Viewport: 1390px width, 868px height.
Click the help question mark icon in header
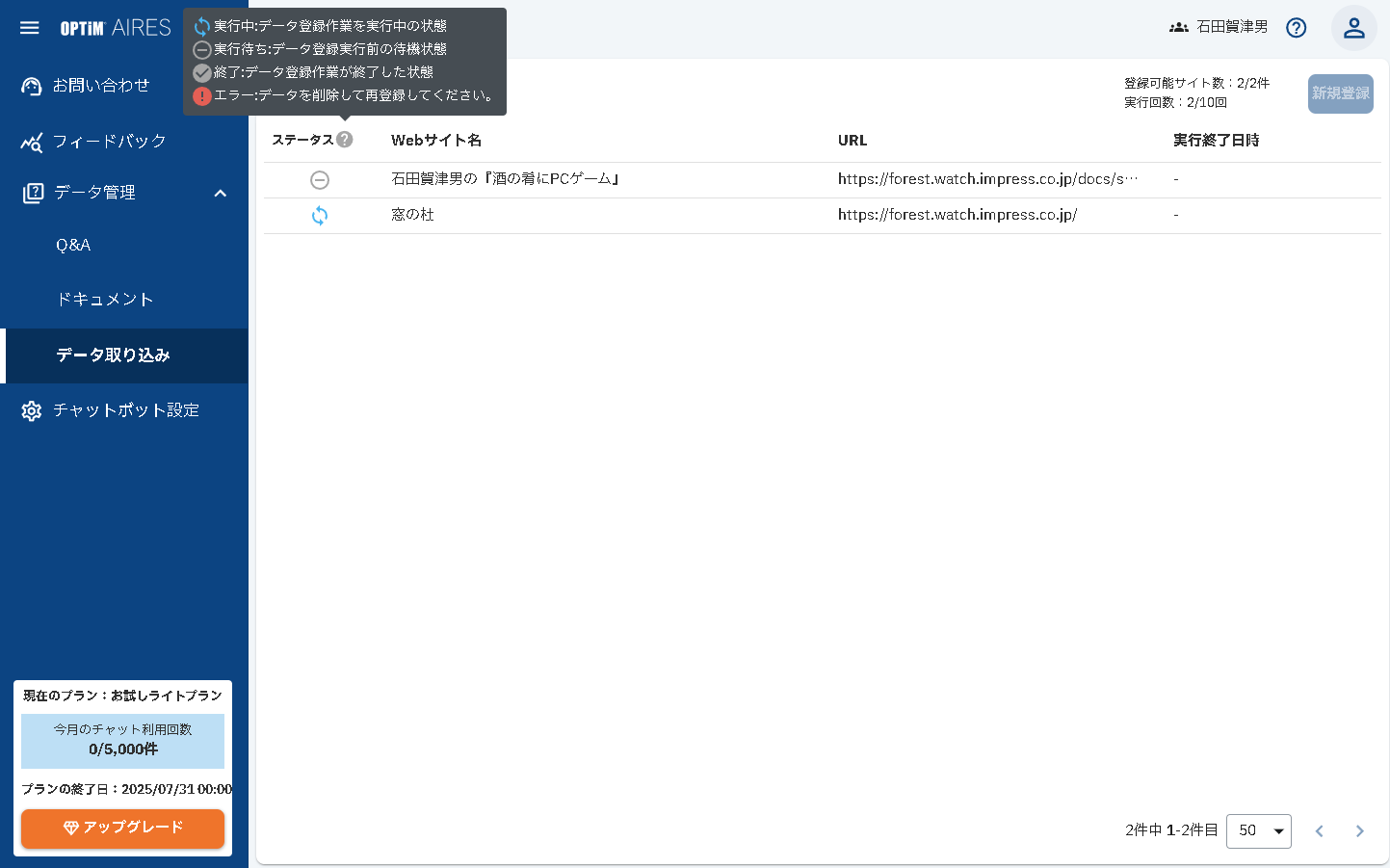point(1296,28)
